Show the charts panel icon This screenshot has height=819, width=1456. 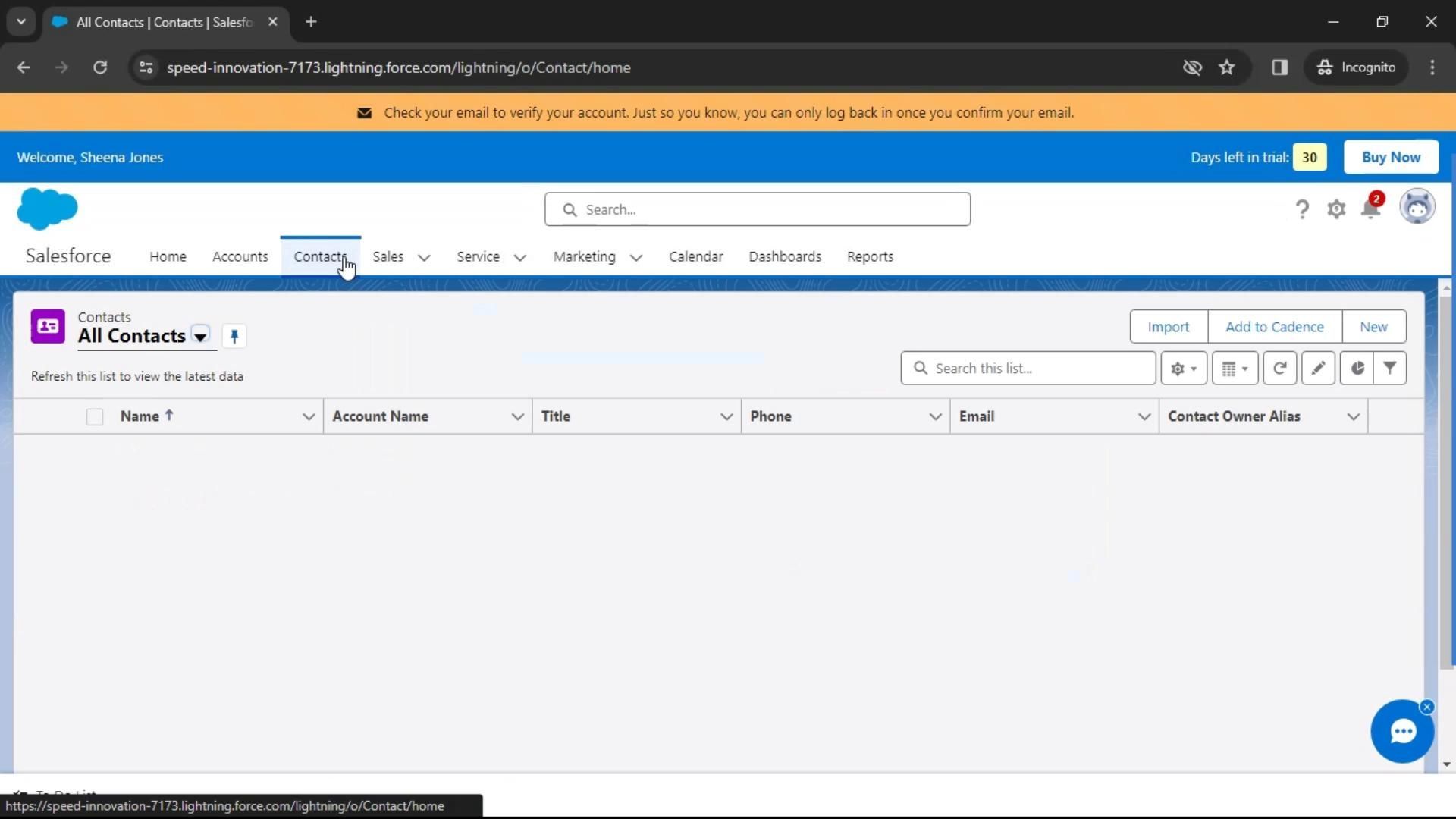coord(1357,369)
